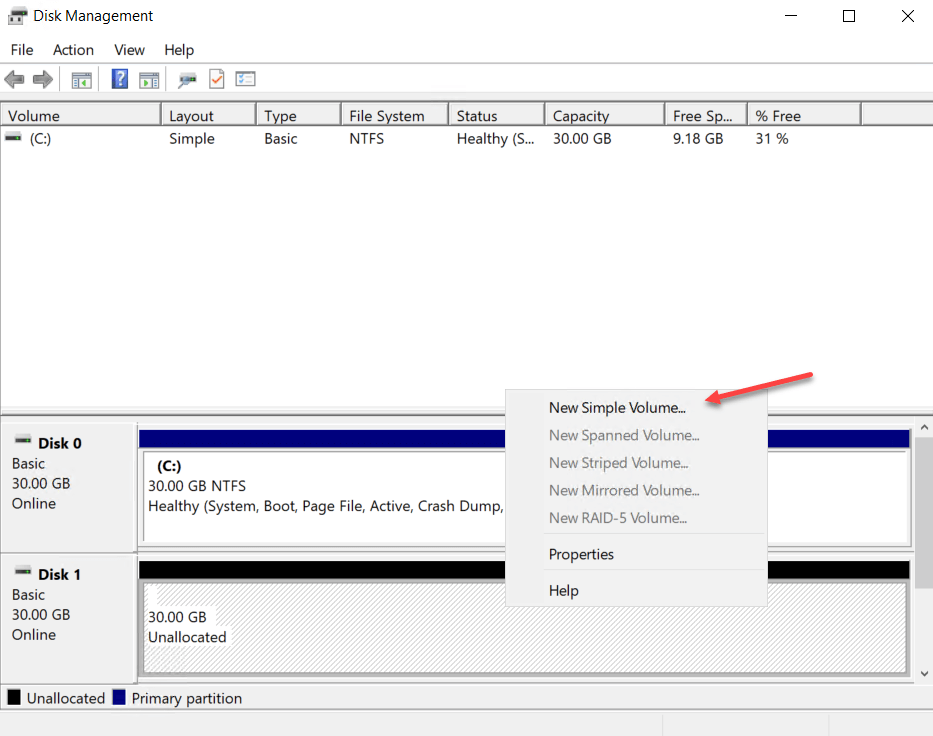933x736 pixels.
Task: Sort by the Capacity column header
Action: tap(603, 116)
